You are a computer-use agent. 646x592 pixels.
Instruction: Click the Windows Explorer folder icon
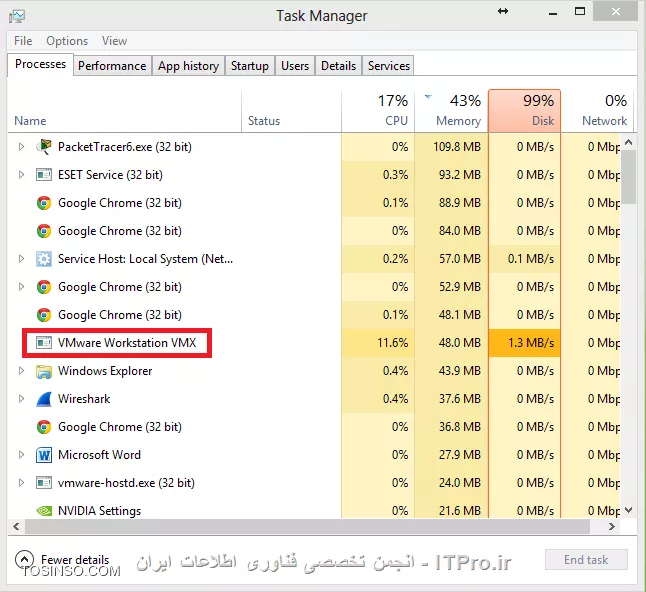click(x=44, y=371)
